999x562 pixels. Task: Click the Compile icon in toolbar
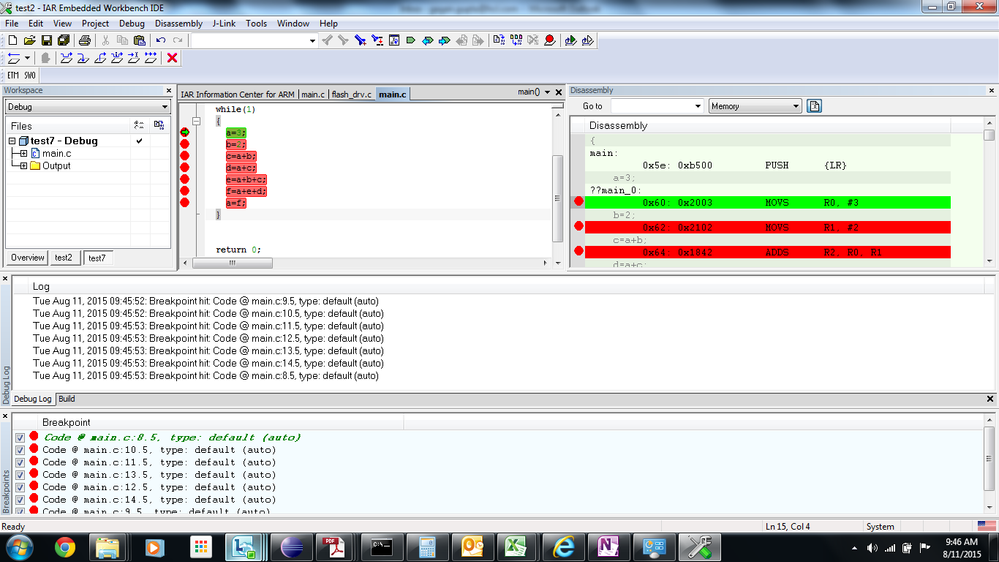pyautogui.click(x=499, y=40)
